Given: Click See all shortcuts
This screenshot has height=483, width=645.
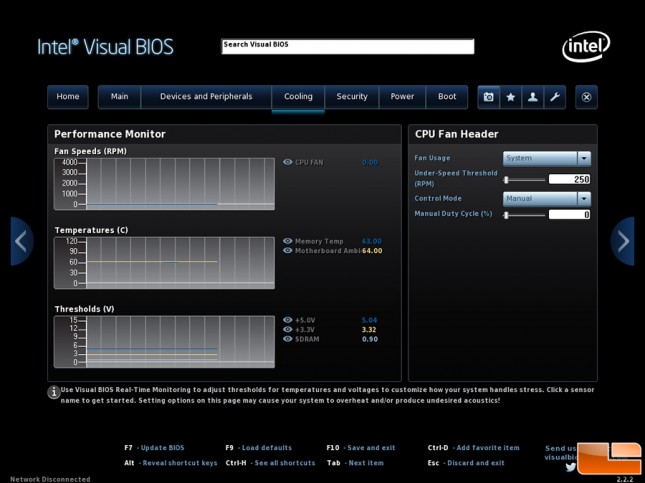Looking at the screenshot, I should click(270, 463).
